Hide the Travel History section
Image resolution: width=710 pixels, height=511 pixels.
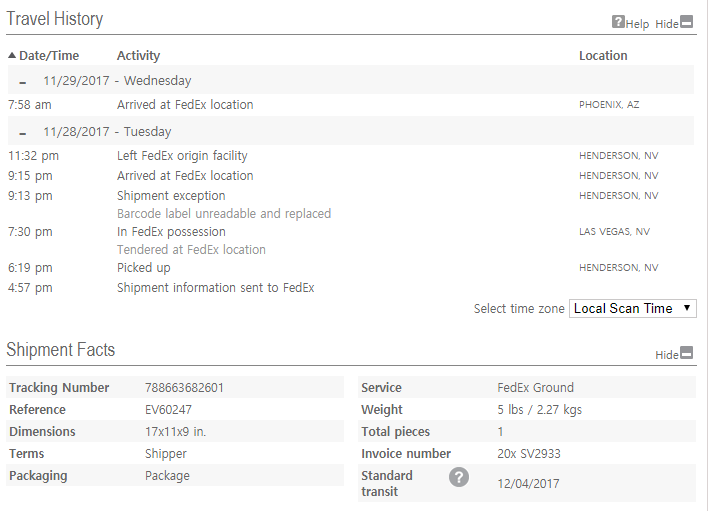(687, 22)
